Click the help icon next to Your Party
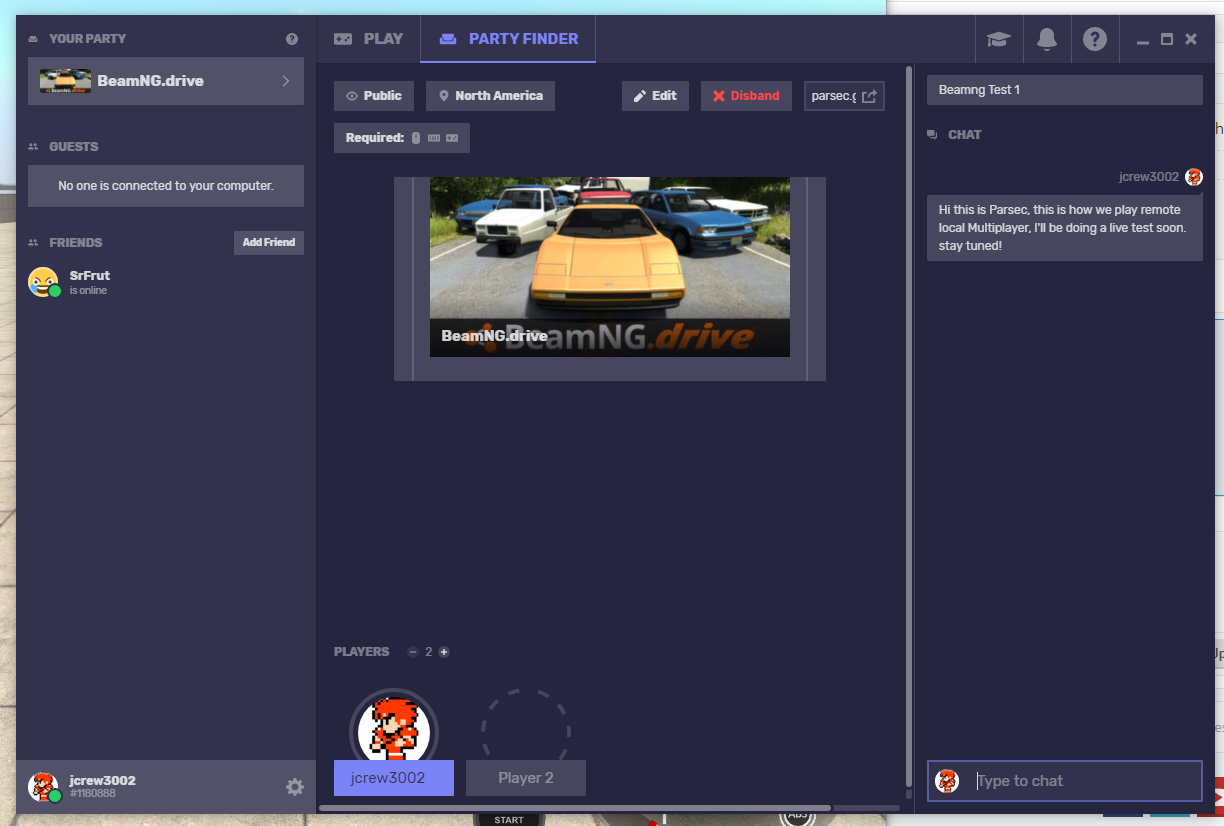The height and width of the screenshot is (826, 1224). coord(292,39)
